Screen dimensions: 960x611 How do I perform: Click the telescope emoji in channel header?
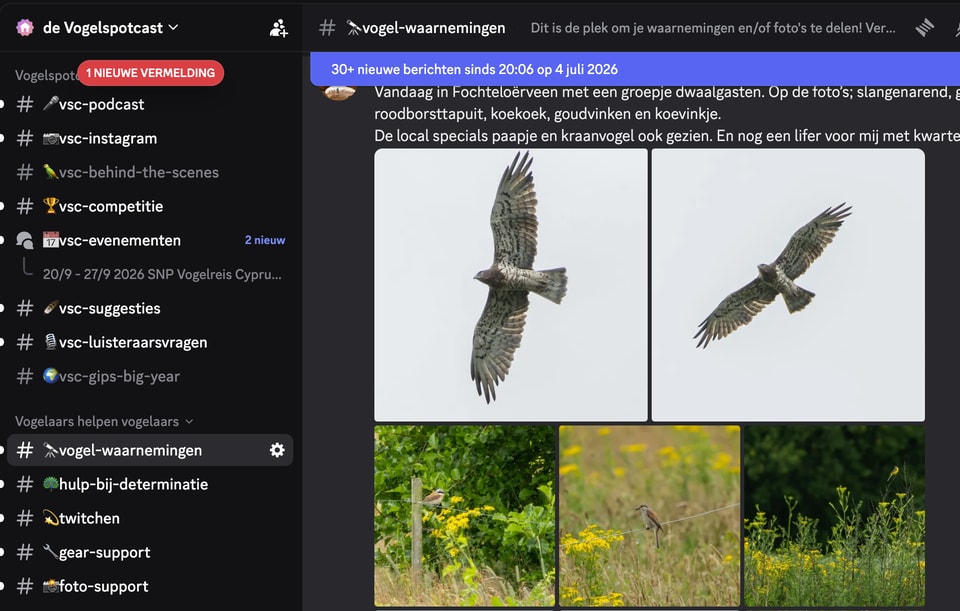354,27
